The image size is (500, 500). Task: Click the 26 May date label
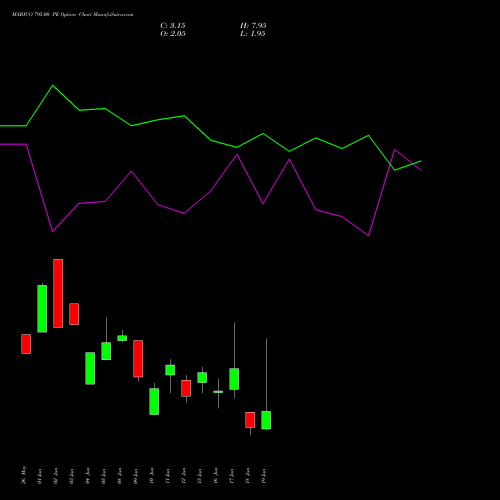pos(24,475)
